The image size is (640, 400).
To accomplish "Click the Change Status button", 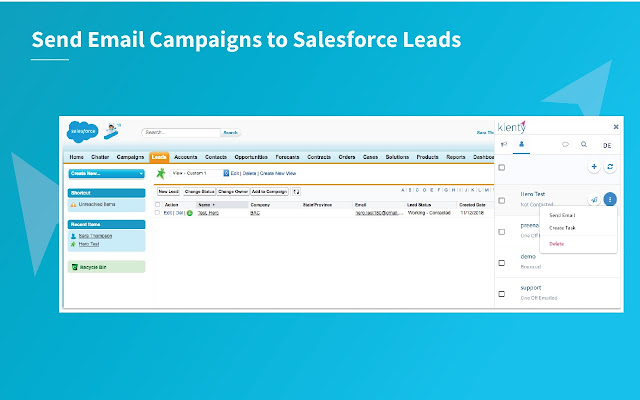I will 199,191.
